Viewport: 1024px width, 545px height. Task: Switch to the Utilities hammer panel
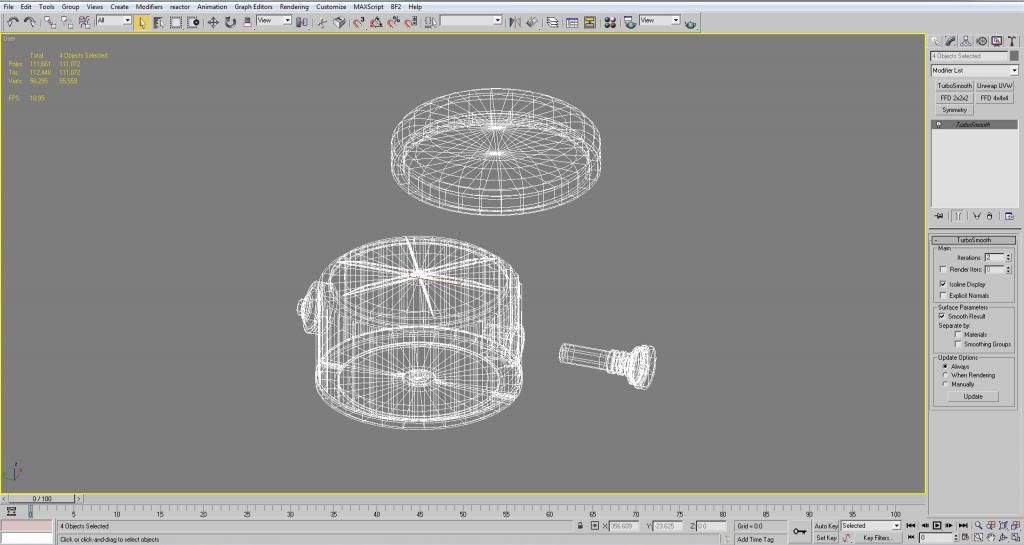(x=1011, y=41)
